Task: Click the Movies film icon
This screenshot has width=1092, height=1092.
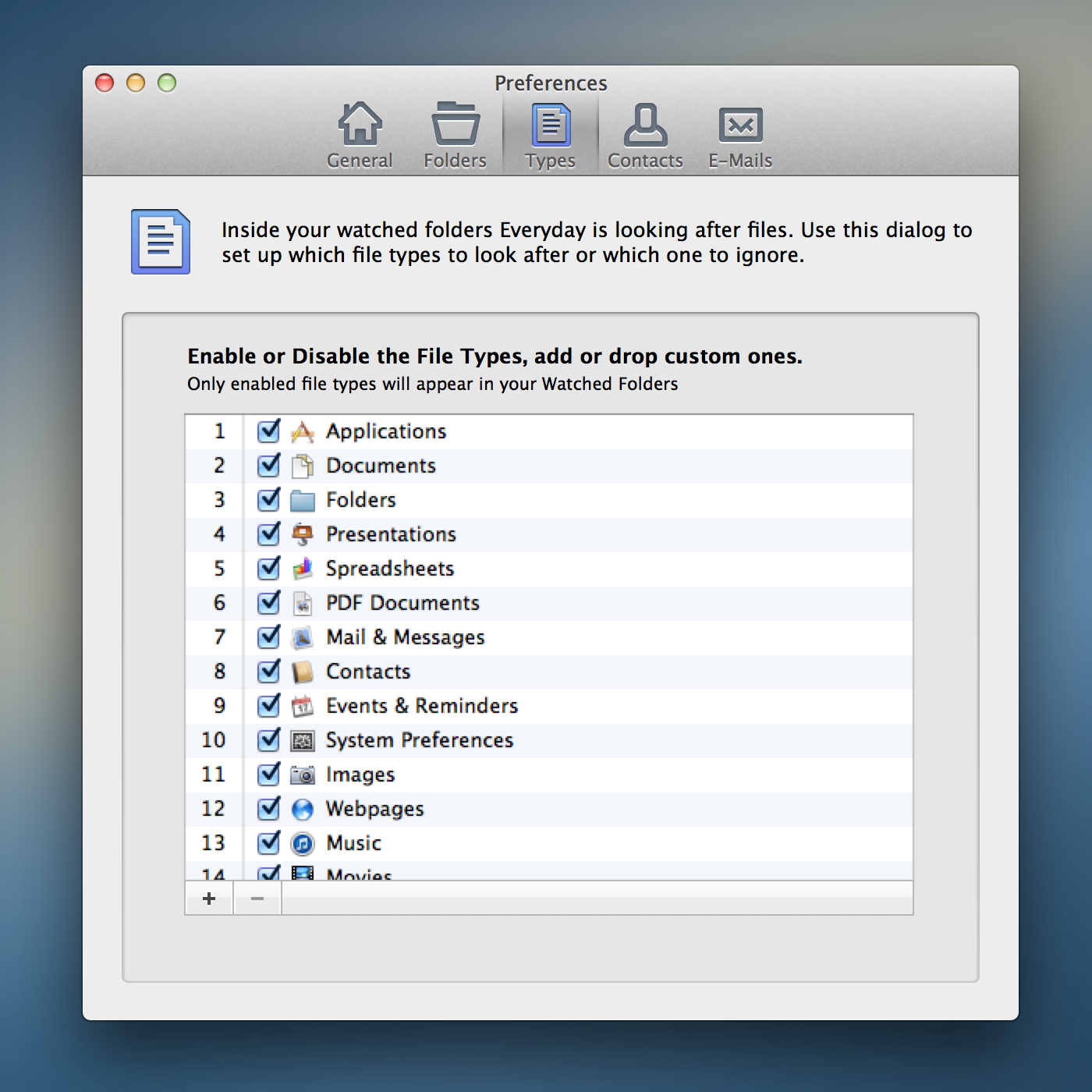Action: (303, 874)
